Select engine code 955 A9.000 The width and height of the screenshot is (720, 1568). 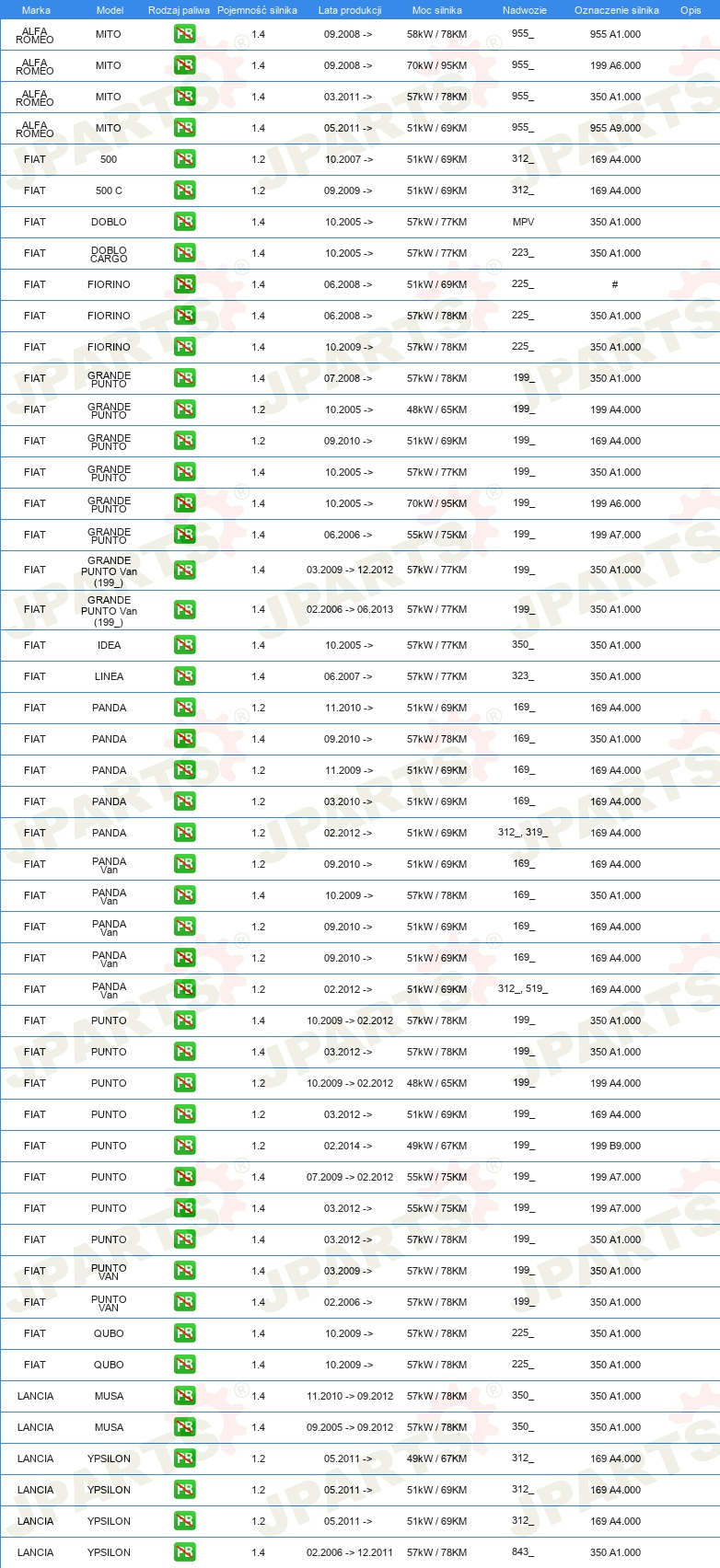point(615,128)
